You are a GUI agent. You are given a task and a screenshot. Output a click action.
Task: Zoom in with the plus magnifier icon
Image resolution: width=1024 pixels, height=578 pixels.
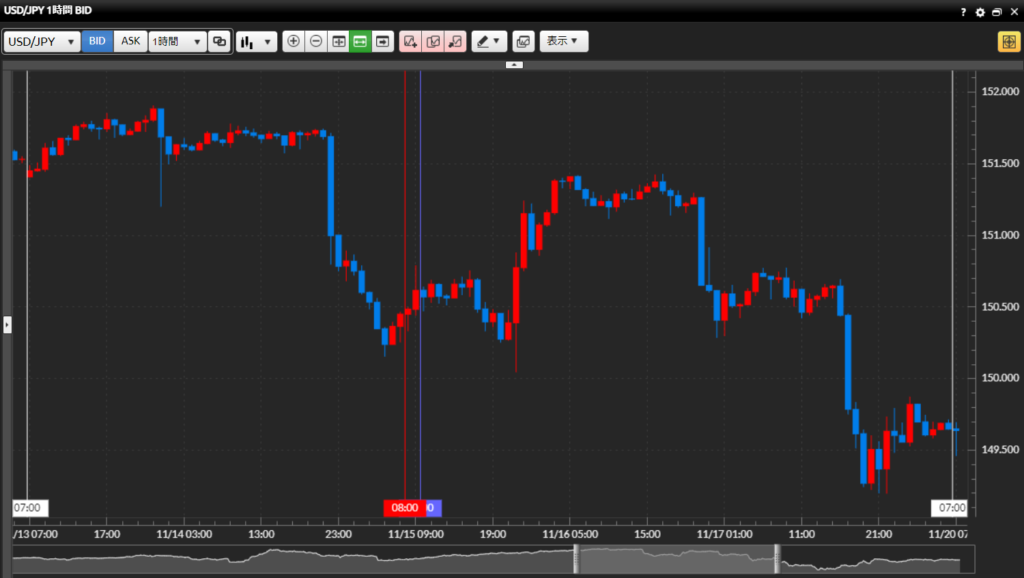tap(293, 42)
